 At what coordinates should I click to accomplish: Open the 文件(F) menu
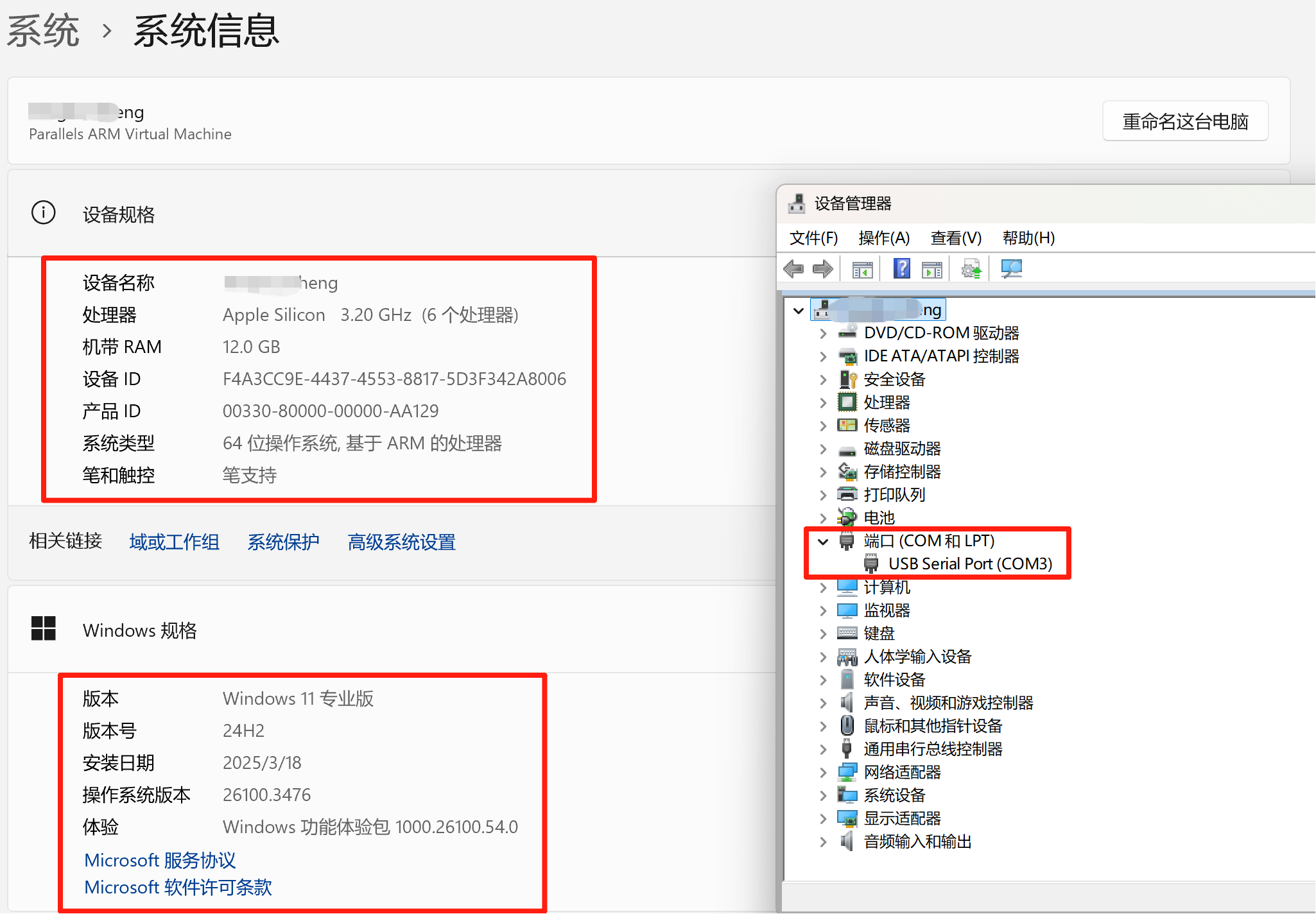pyautogui.click(x=813, y=237)
